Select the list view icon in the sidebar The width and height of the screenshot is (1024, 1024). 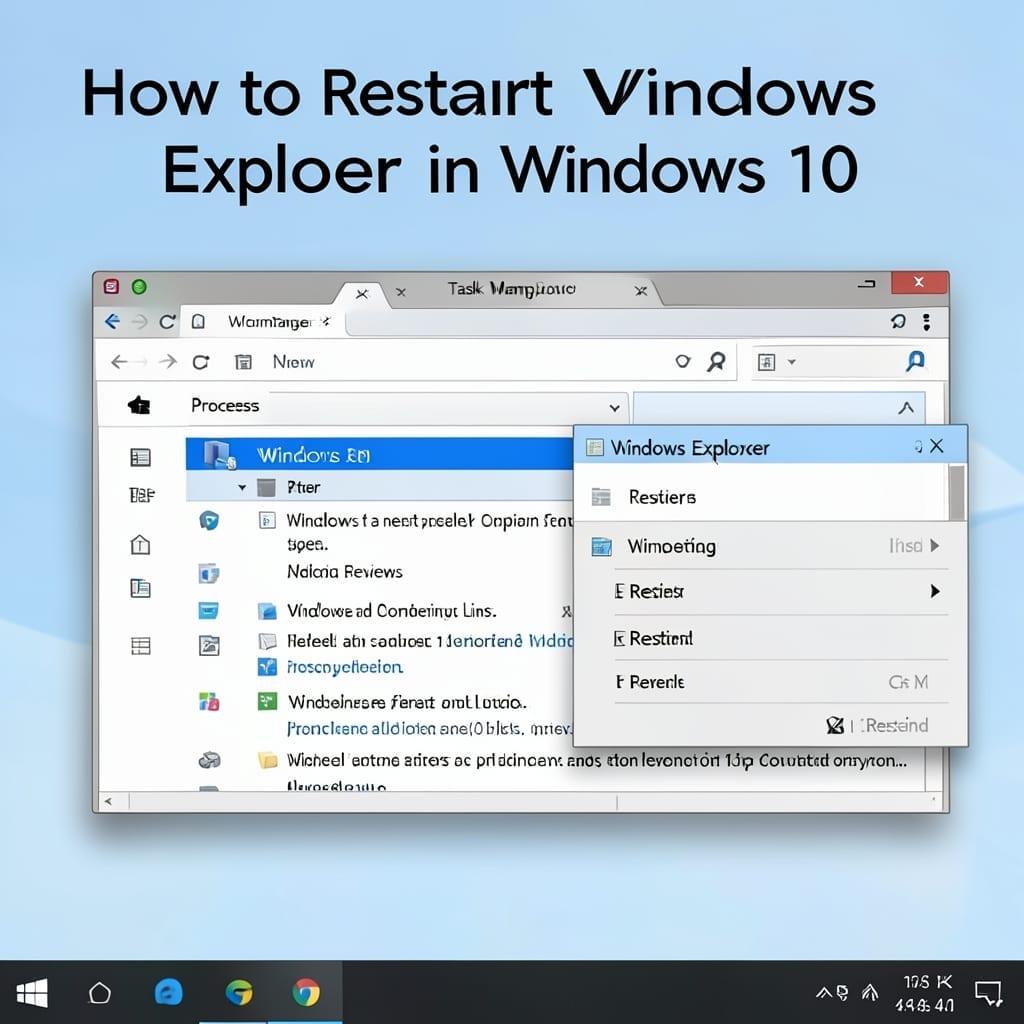pyautogui.click(x=140, y=457)
